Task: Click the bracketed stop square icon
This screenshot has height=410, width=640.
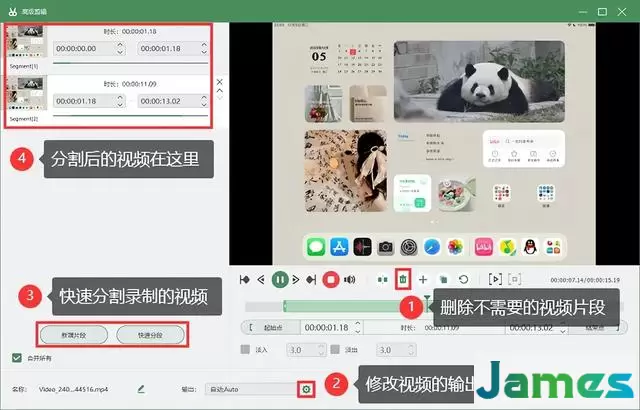Action: [x=515, y=279]
